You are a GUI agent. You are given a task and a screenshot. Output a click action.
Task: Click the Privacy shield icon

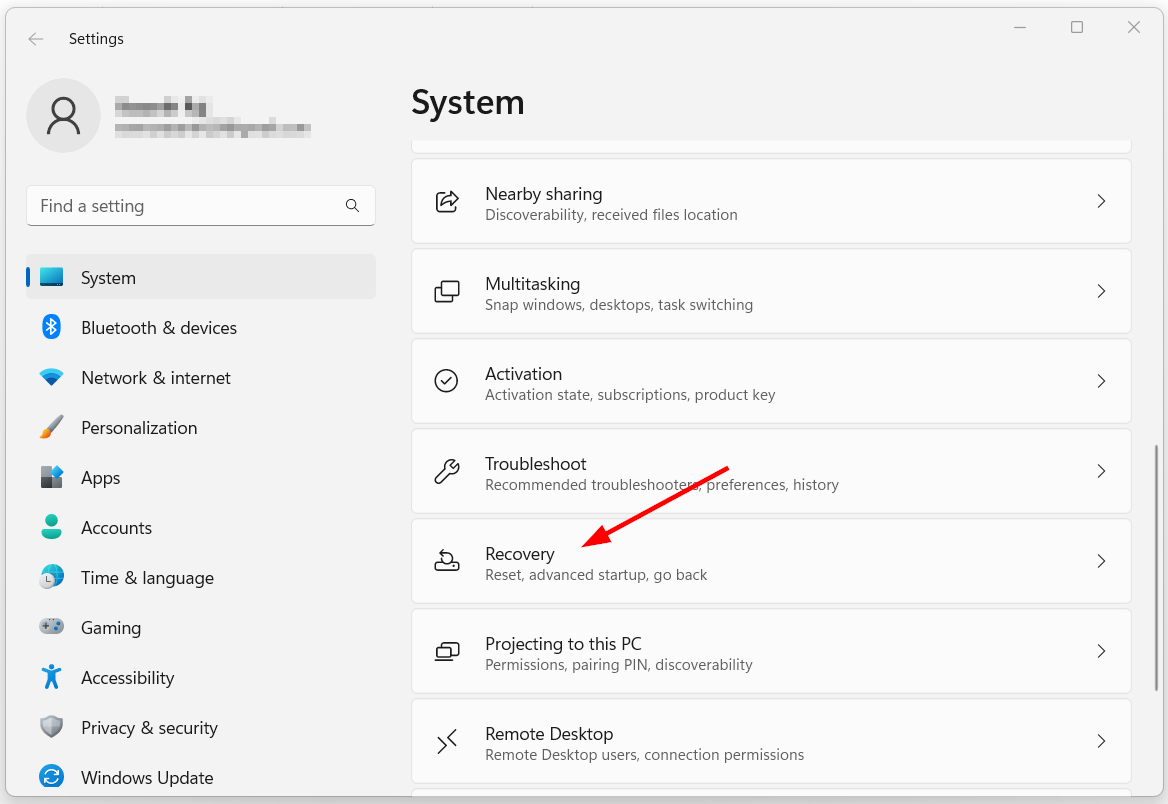pyautogui.click(x=51, y=727)
